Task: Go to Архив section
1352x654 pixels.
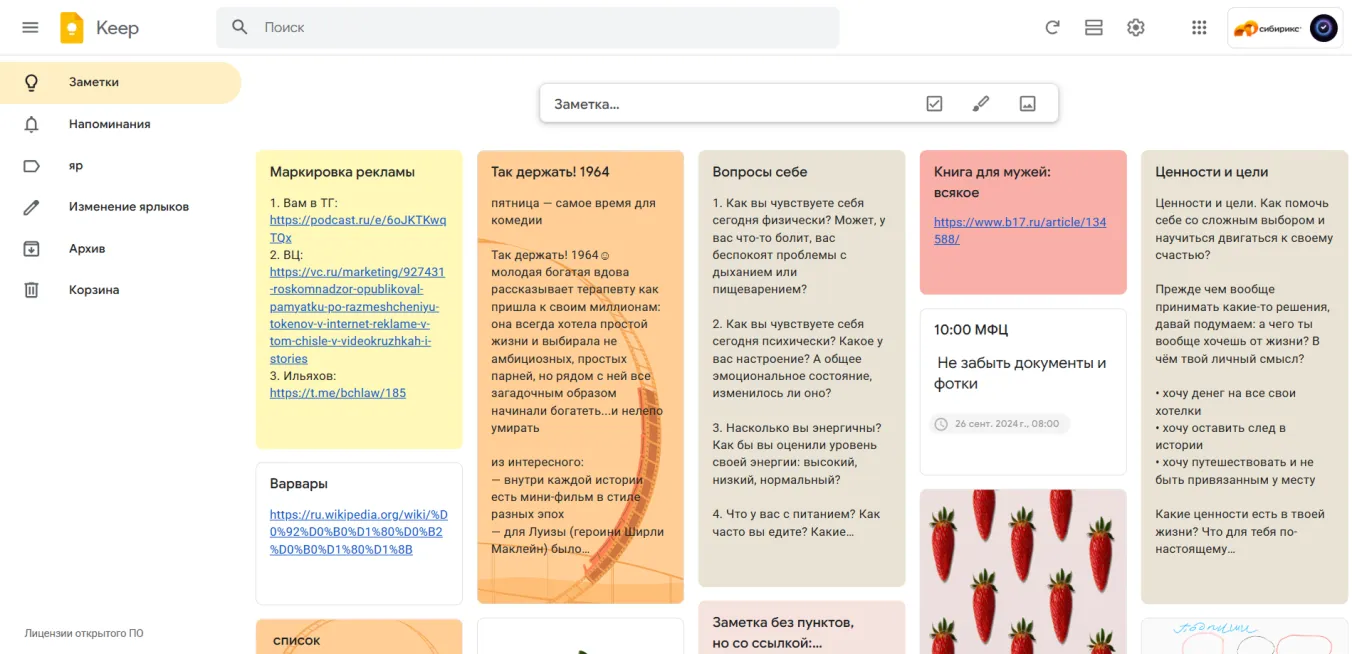Action: point(87,248)
